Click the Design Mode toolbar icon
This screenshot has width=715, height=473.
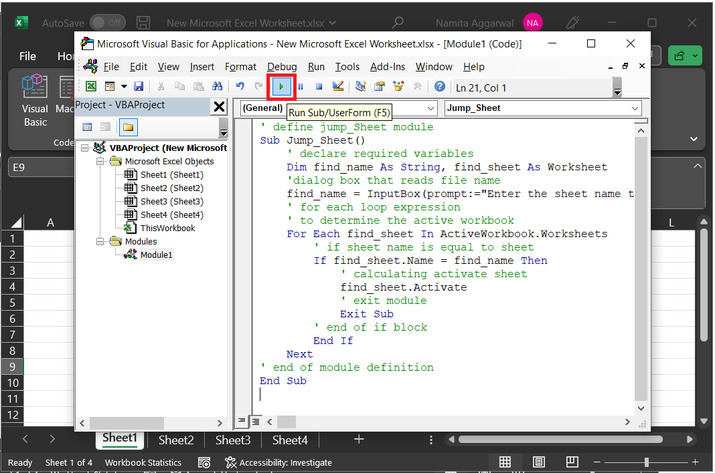coord(338,87)
